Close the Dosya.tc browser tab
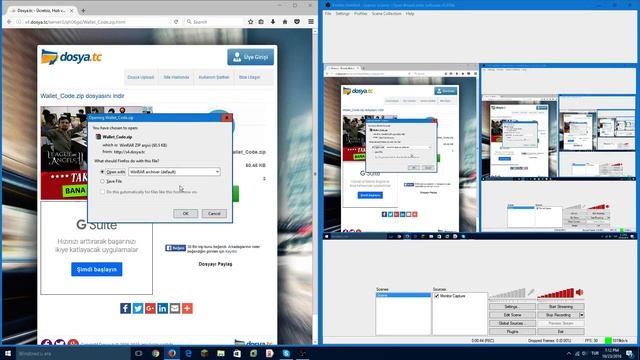The height and width of the screenshot is (360, 640). coord(72,11)
